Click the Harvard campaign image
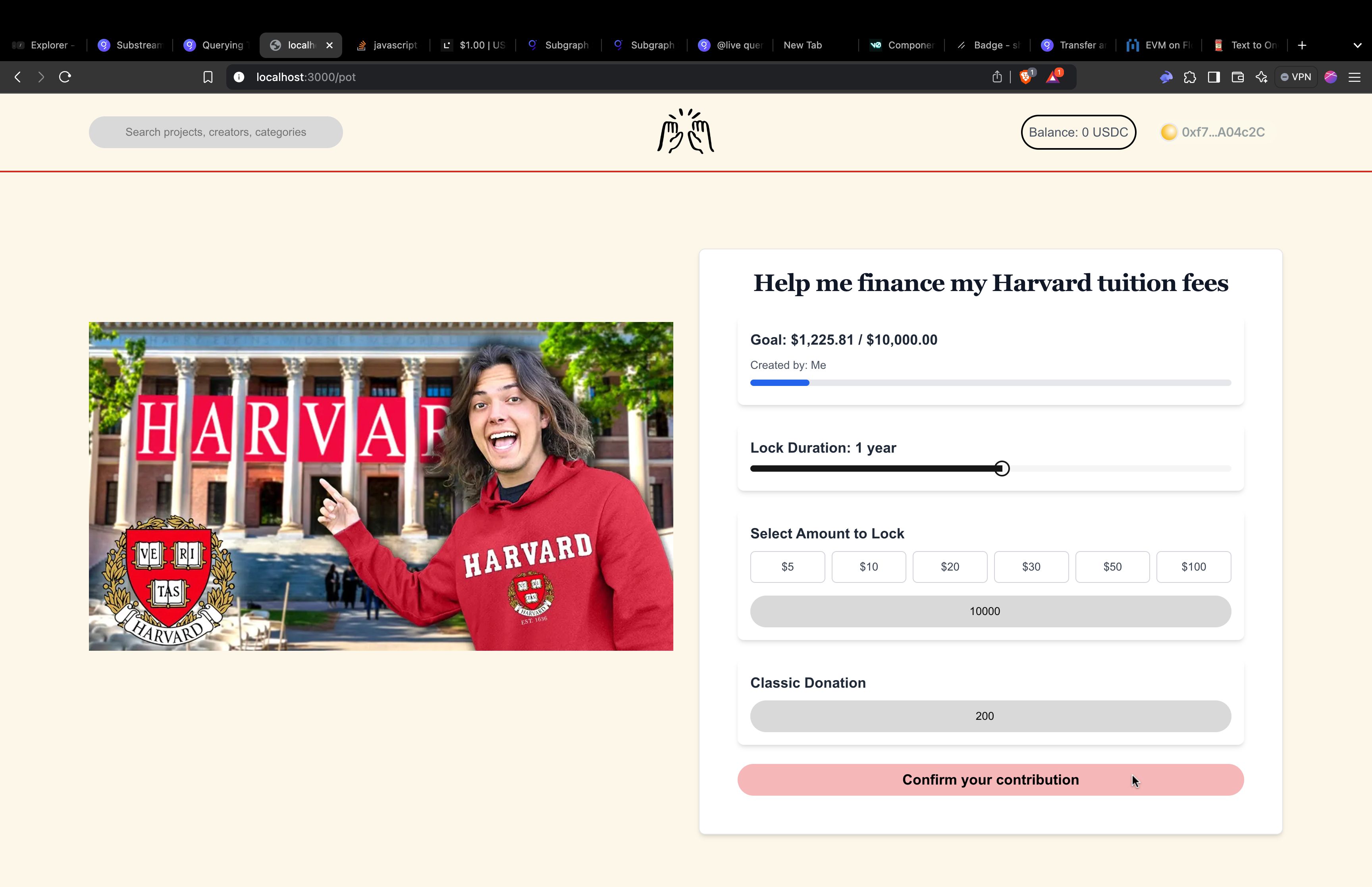The image size is (1372, 887). (381, 486)
